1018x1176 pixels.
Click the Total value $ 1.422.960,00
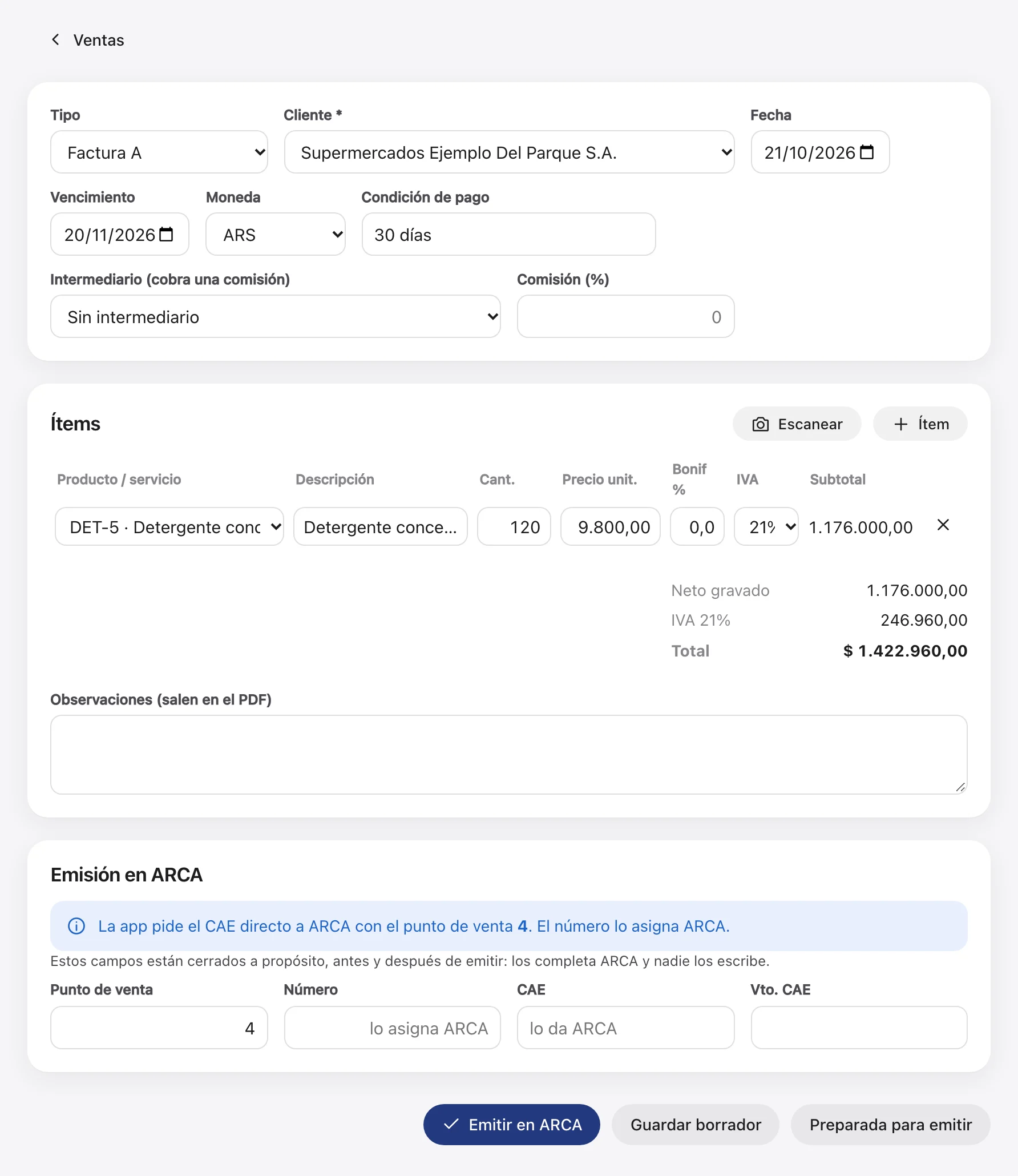pos(905,651)
